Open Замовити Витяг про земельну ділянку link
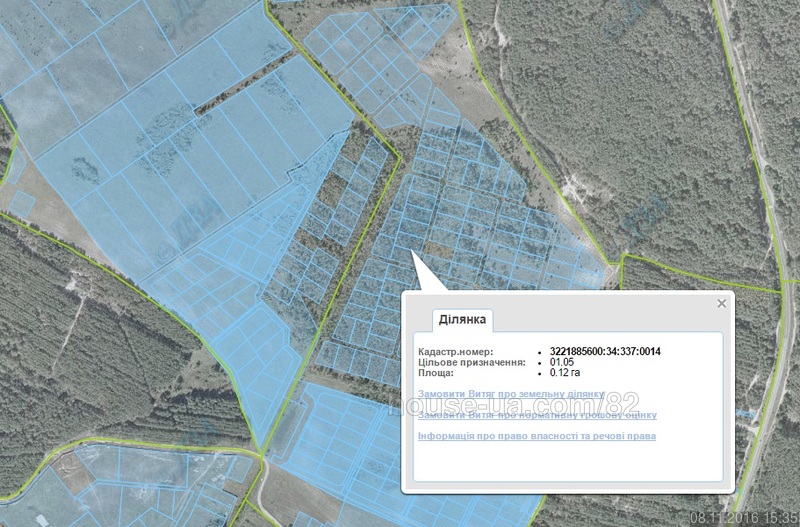This screenshot has height=527, width=800. pyautogui.click(x=511, y=394)
